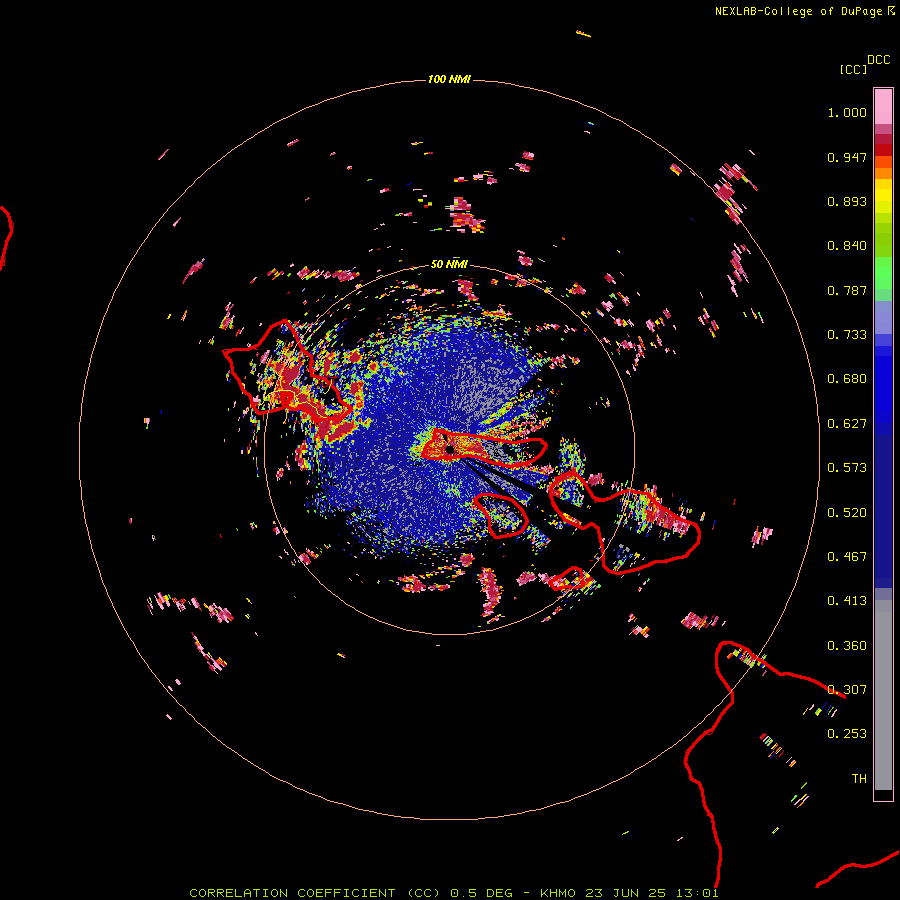Click the 0.520 scale value

point(847,513)
